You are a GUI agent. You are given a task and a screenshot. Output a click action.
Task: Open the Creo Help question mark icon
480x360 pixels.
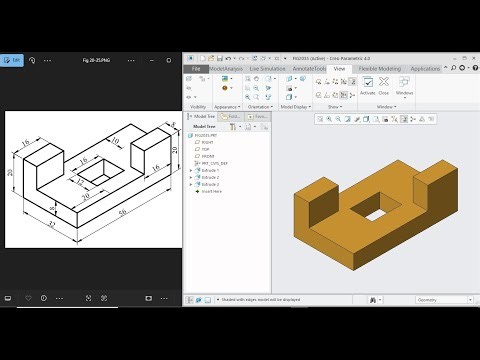[x=476, y=68]
